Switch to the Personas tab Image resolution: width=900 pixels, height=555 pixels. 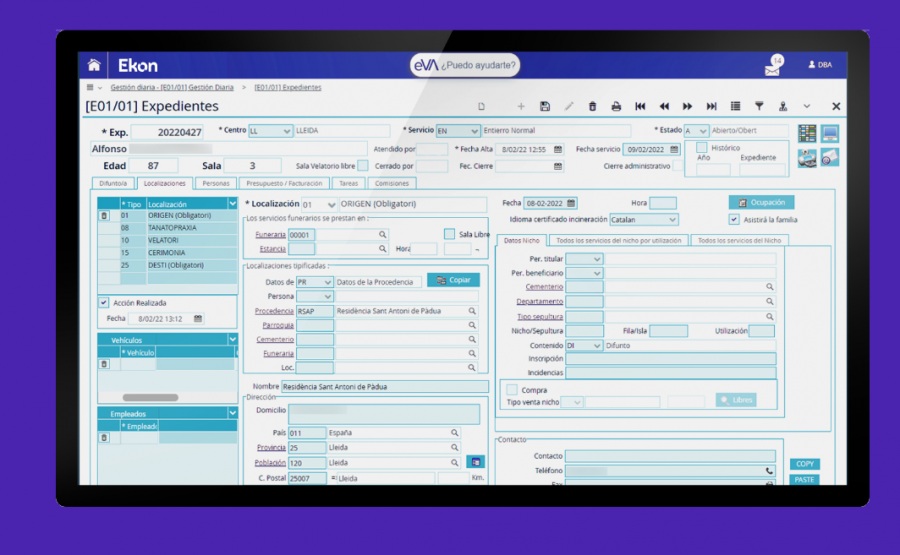point(216,184)
